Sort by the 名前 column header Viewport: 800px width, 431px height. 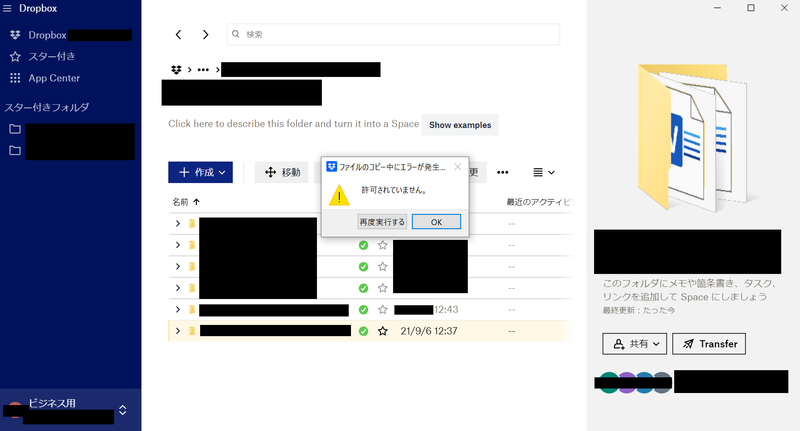pyautogui.click(x=186, y=202)
